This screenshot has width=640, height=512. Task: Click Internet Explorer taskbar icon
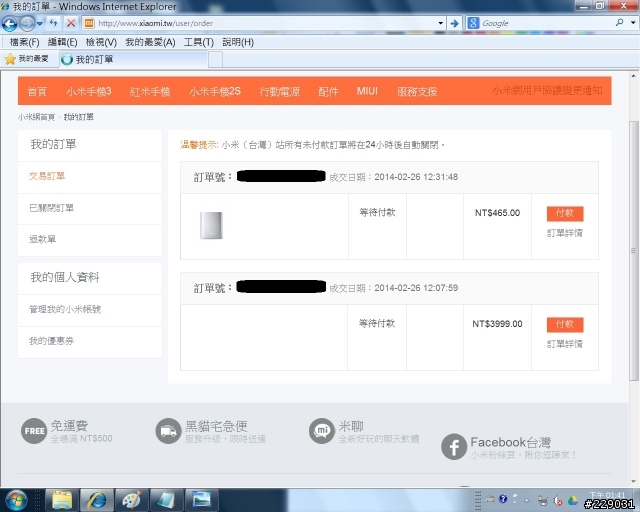[97, 500]
